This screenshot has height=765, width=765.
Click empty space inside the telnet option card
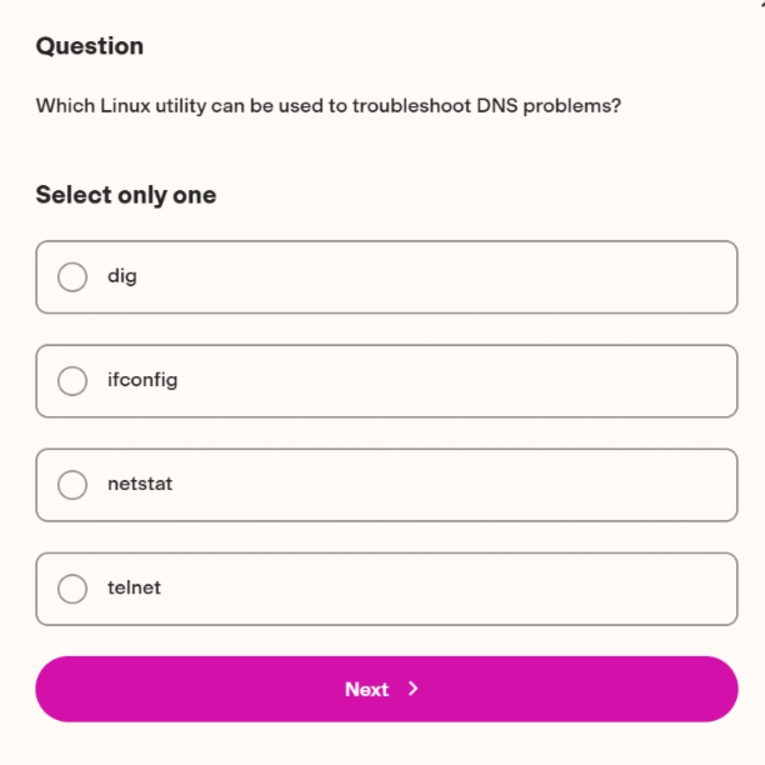tap(439, 589)
